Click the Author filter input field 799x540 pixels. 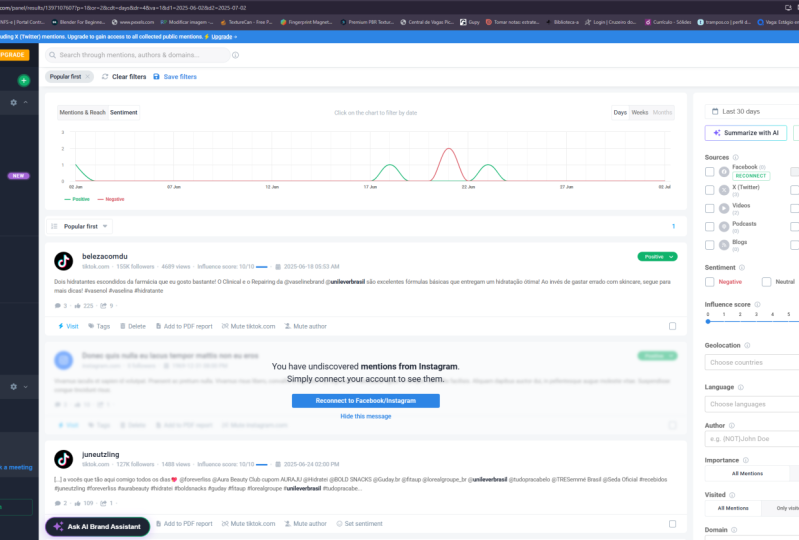point(752,439)
